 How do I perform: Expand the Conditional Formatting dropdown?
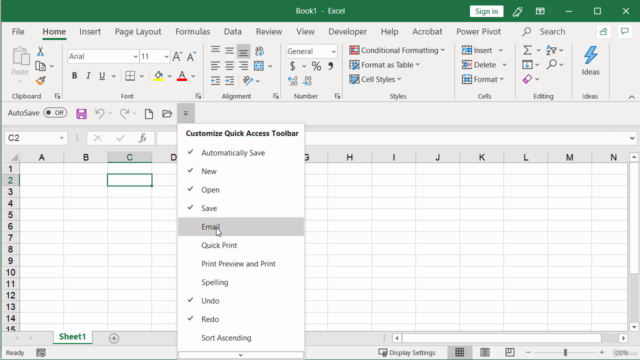(x=442, y=50)
